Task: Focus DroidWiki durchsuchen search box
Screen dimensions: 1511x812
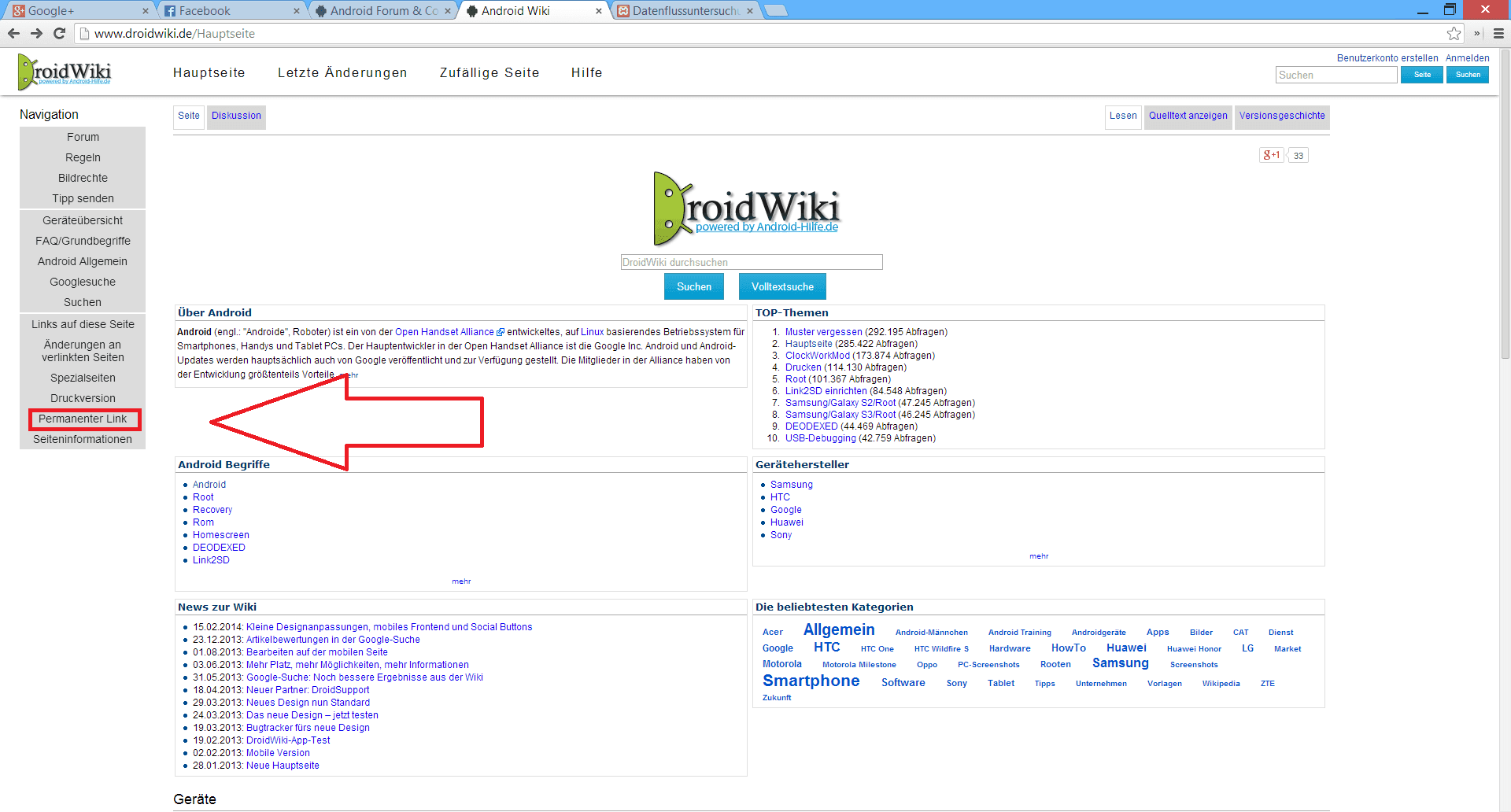Action: point(752,262)
